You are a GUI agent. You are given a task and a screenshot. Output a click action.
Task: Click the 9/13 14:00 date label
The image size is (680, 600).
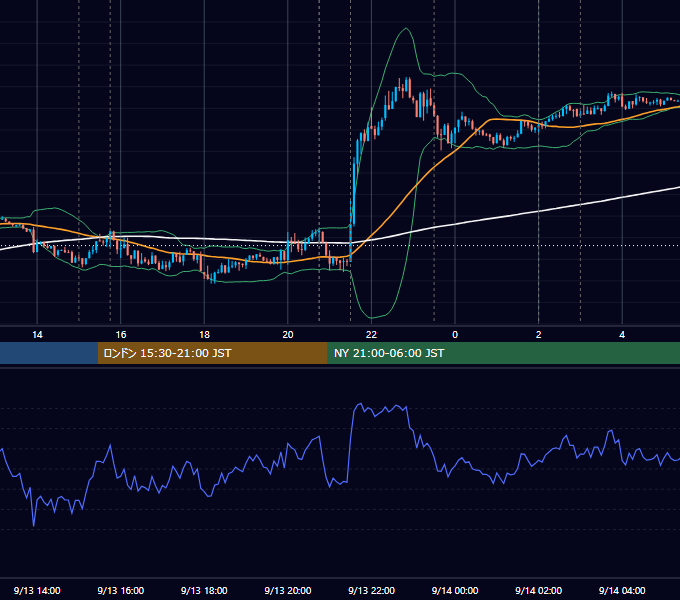pyautogui.click(x=37, y=590)
